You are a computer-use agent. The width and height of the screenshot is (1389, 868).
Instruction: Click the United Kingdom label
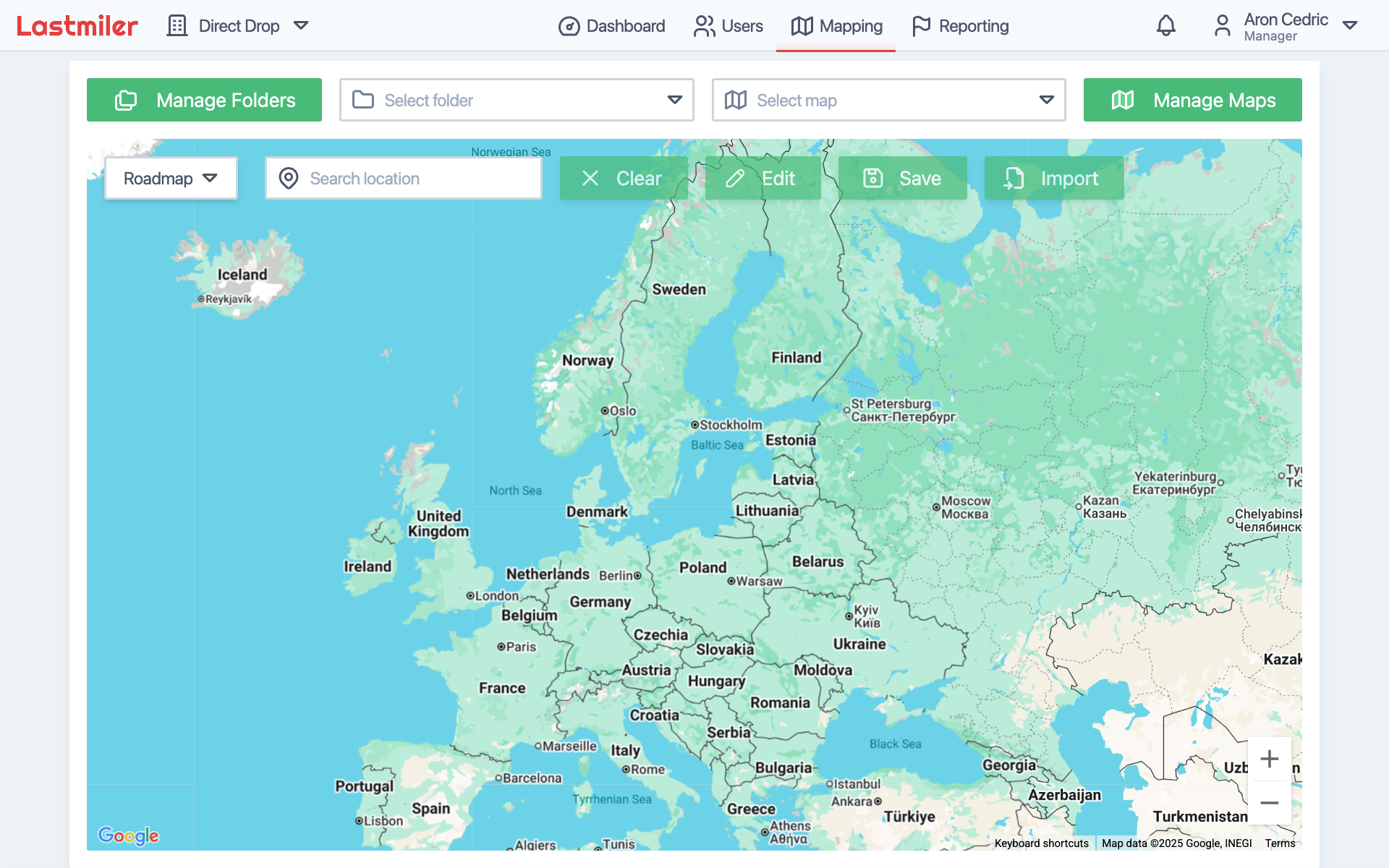pos(438,523)
